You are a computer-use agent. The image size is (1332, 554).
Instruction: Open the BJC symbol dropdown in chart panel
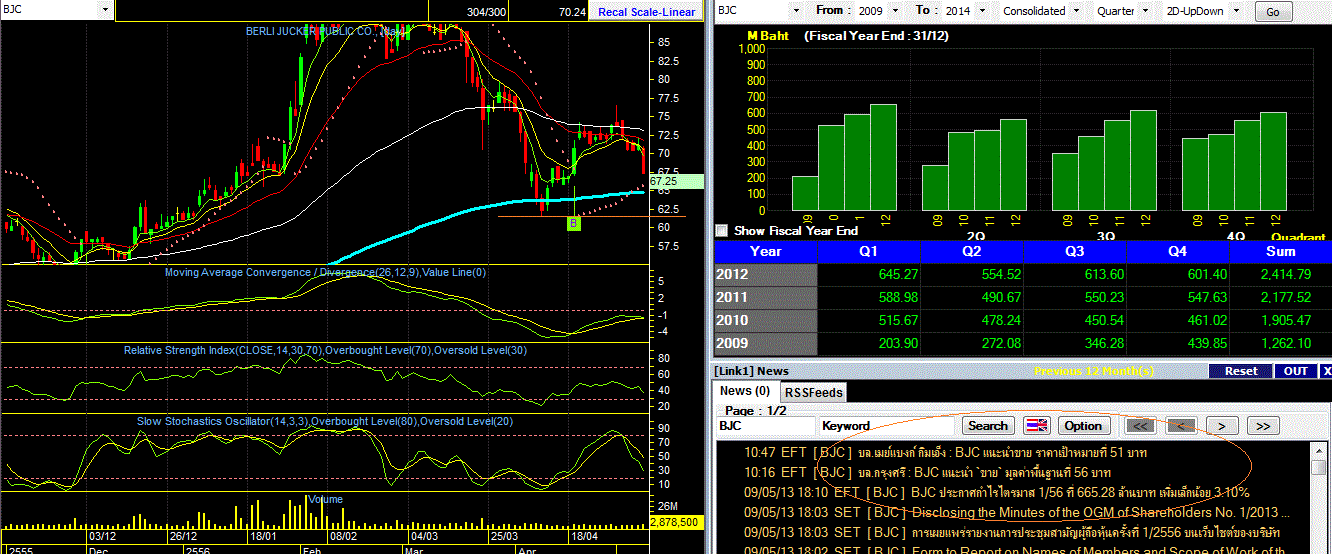tap(105, 10)
